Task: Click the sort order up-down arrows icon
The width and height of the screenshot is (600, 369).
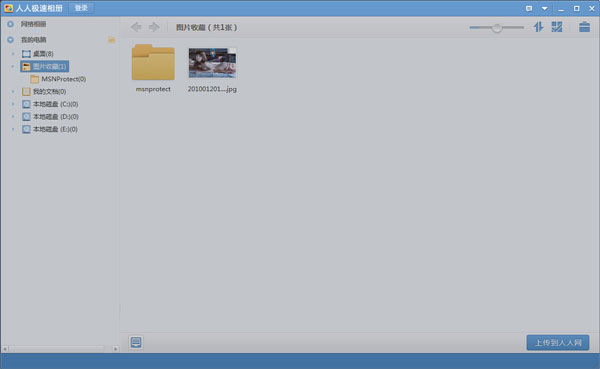Action: tap(538, 27)
